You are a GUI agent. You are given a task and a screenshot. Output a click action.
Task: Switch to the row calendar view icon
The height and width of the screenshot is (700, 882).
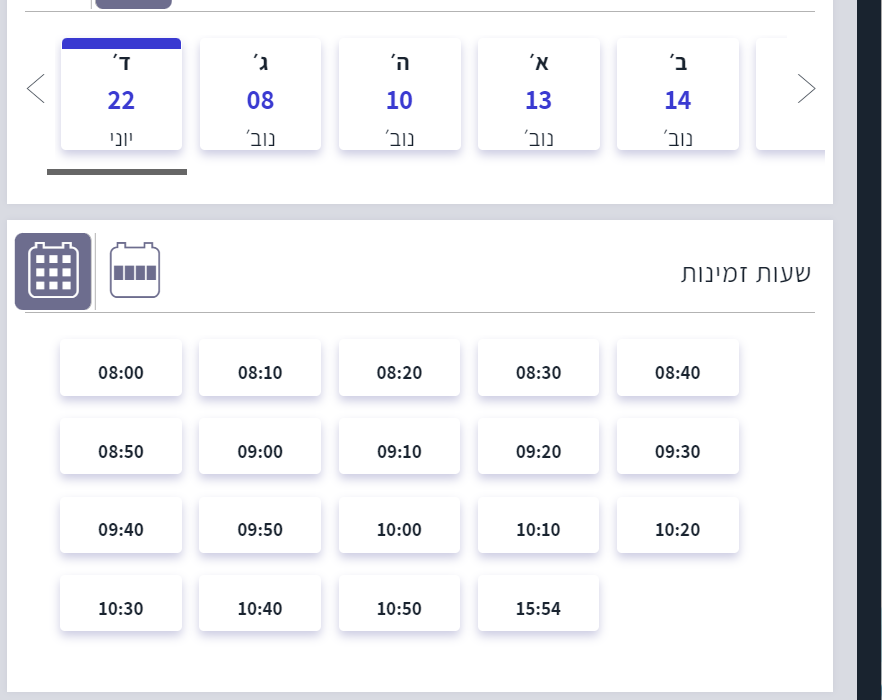click(135, 270)
